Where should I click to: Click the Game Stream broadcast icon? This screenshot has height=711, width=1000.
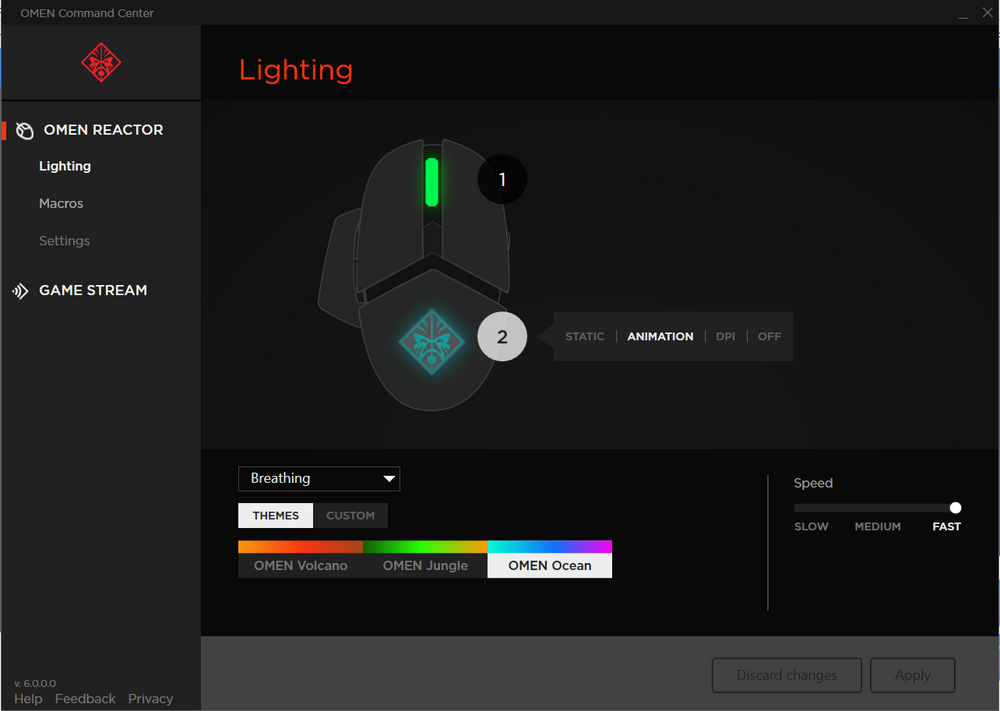tap(20, 291)
